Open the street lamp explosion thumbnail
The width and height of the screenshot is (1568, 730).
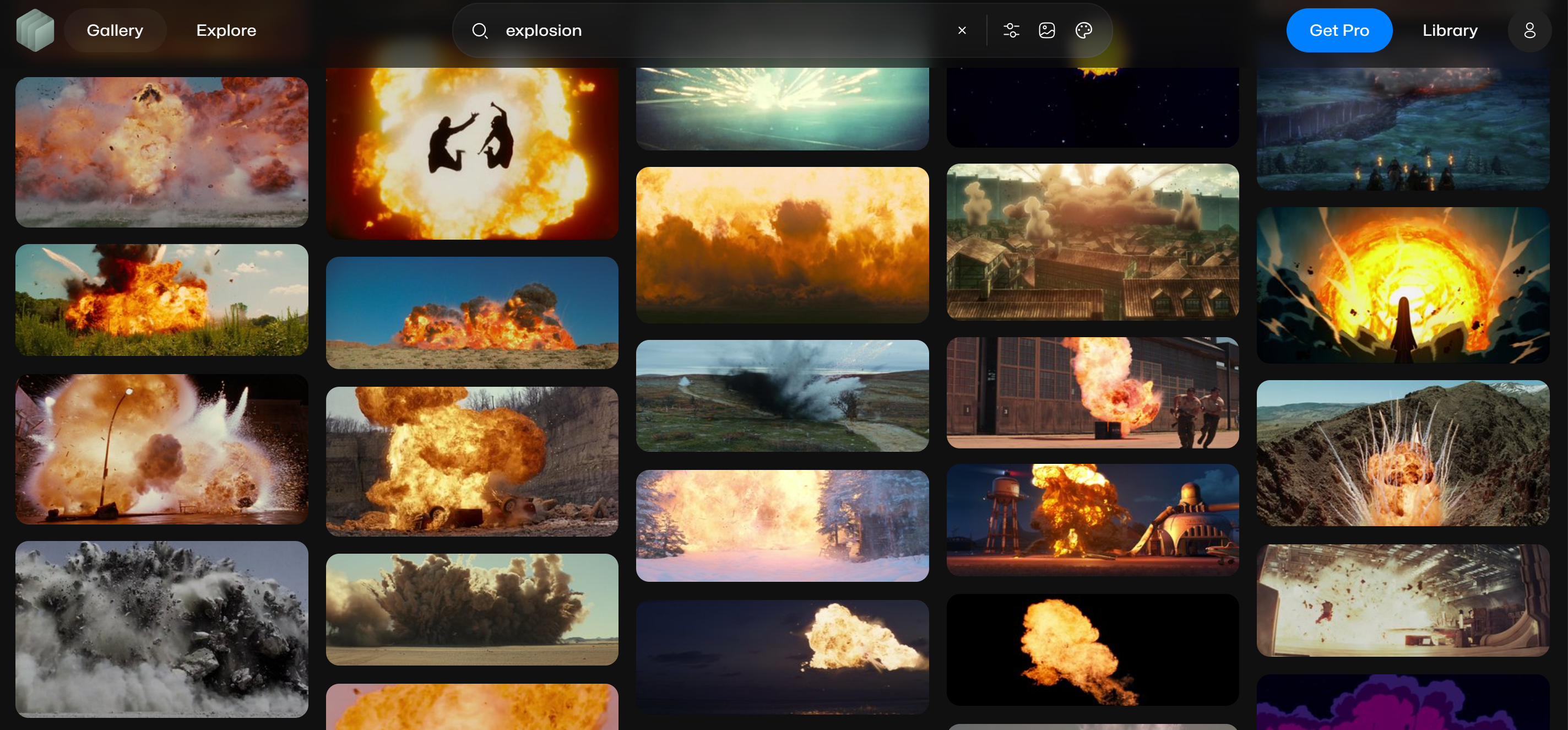[x=162, y=450]
